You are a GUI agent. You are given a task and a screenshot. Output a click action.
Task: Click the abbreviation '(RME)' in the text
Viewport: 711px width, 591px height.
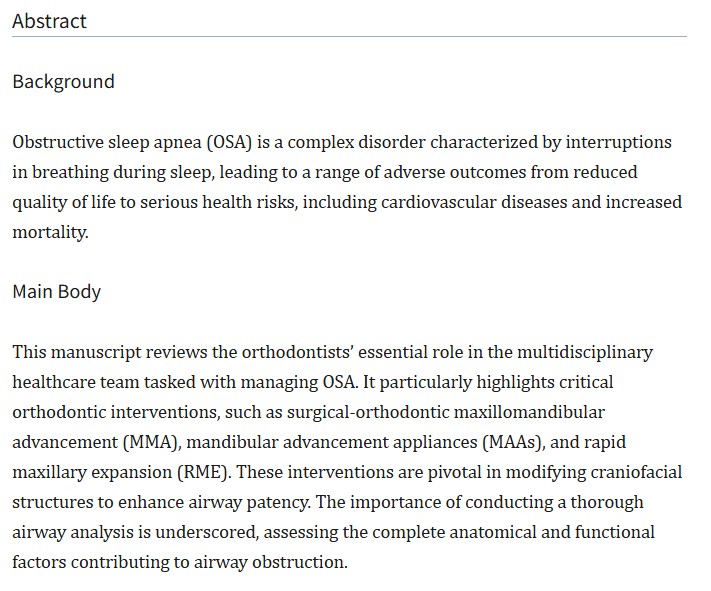[202, 472]
